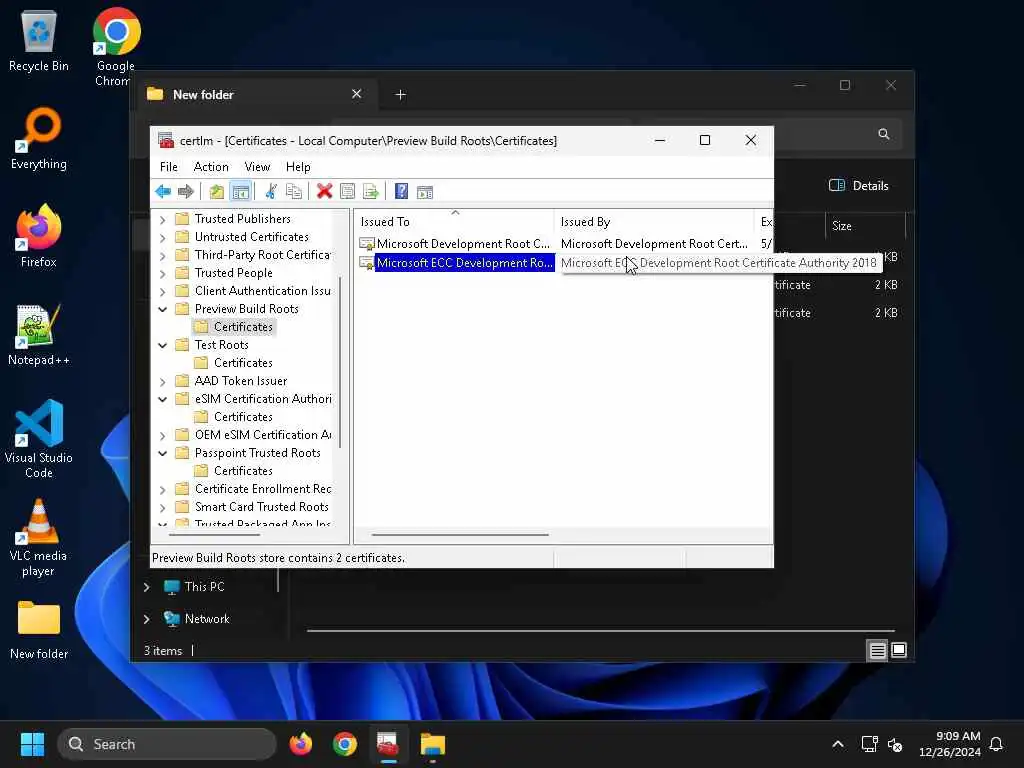This screenshot has height=768, width=1024.
Task: Open Help with blue question icon
Action: (402, 191)
